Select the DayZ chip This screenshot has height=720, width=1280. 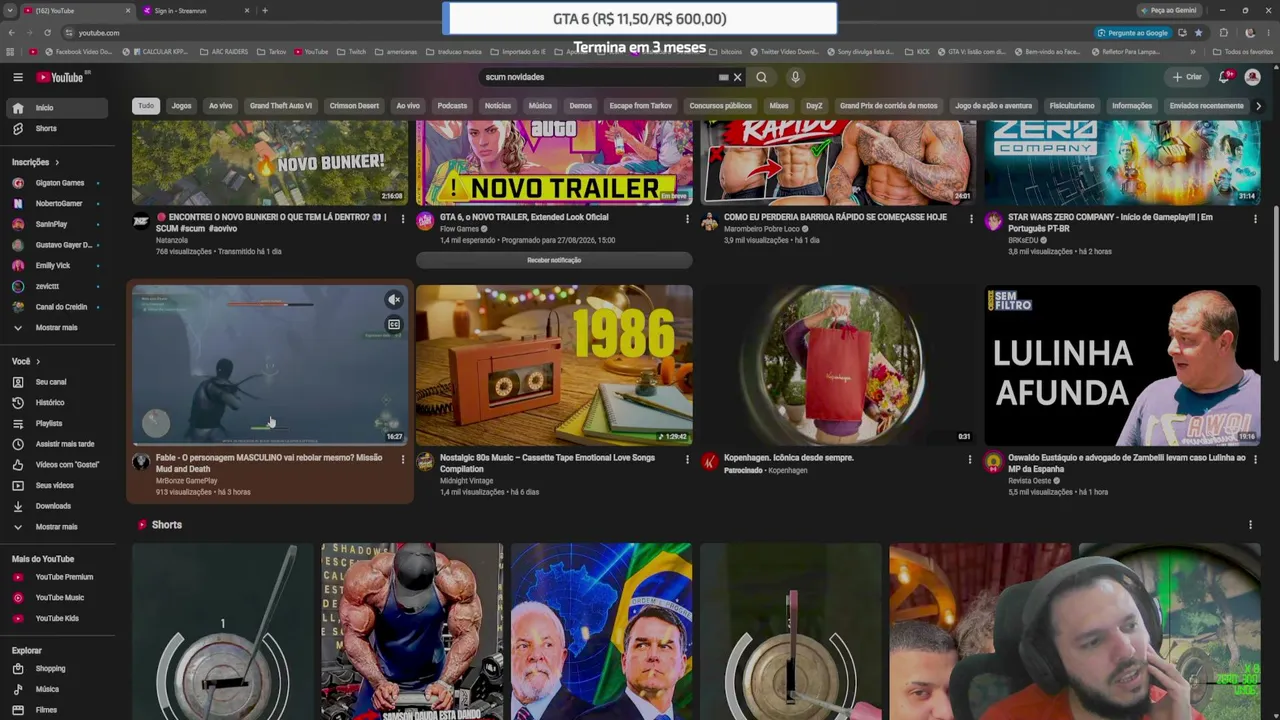[814, 106]
